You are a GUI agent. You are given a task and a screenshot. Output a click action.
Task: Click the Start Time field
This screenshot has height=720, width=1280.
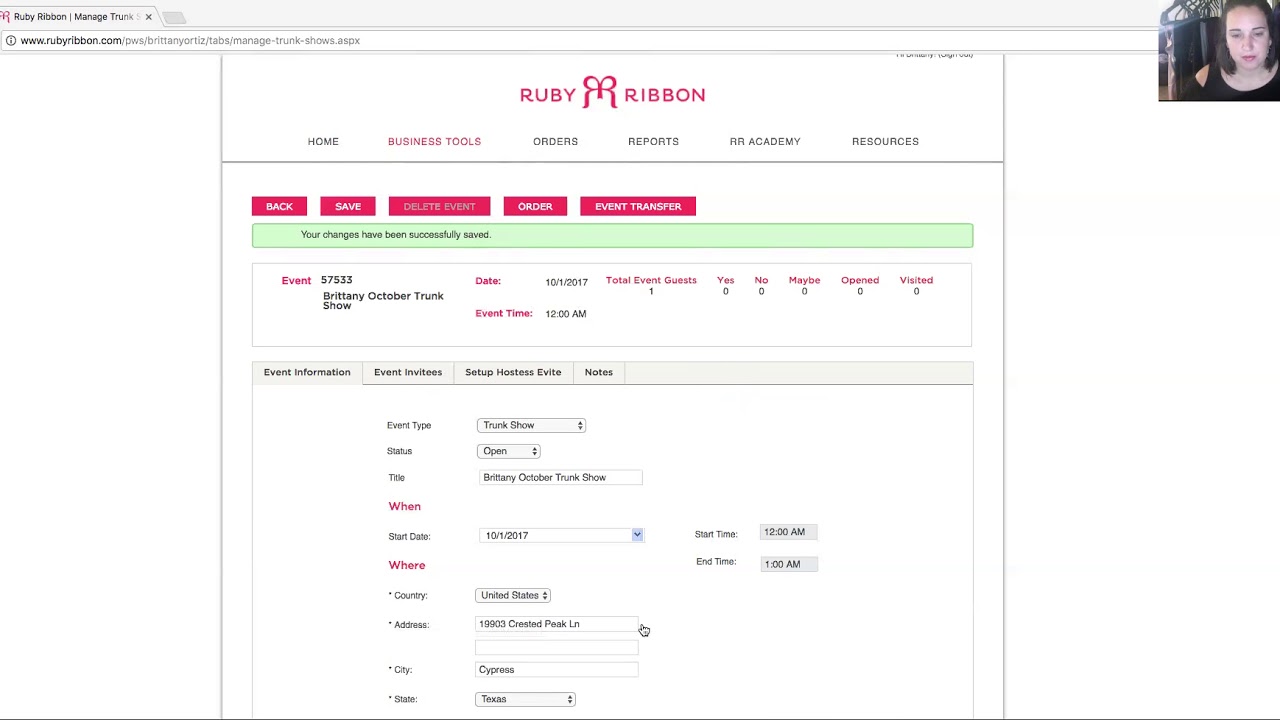[x=788, y=532]
